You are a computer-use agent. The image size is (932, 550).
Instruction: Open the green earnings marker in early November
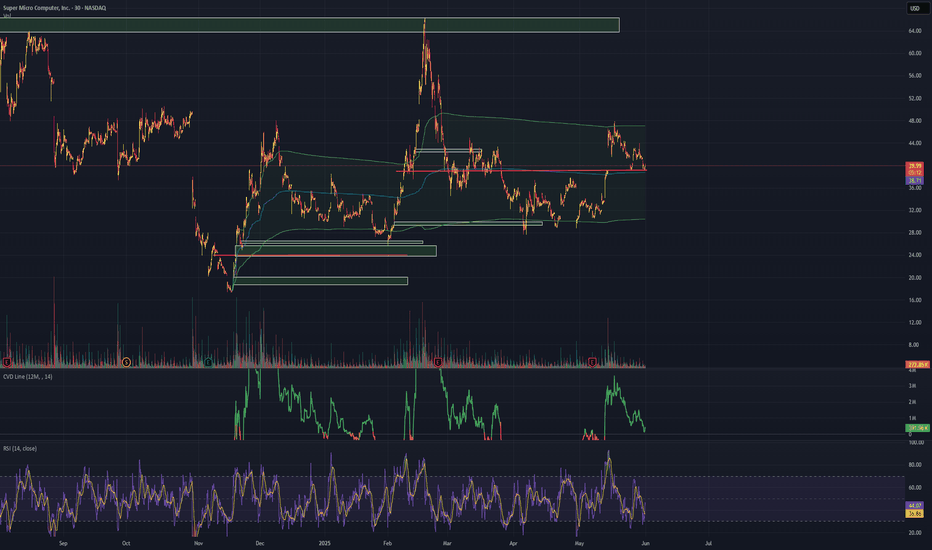click(x=208, y=362)
